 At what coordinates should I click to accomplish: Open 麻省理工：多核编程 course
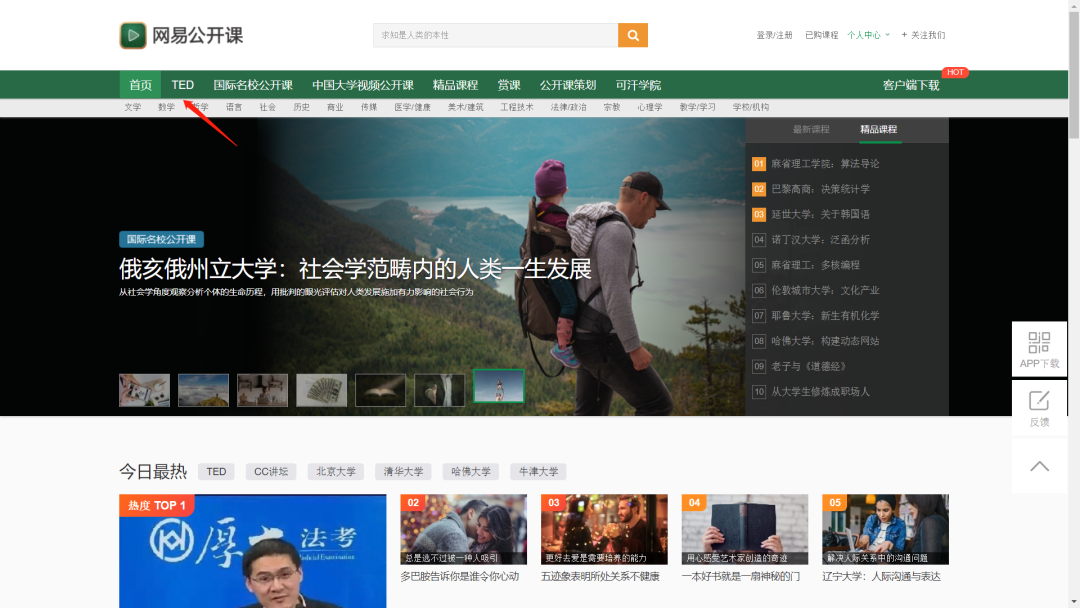[x=816, y=265]
